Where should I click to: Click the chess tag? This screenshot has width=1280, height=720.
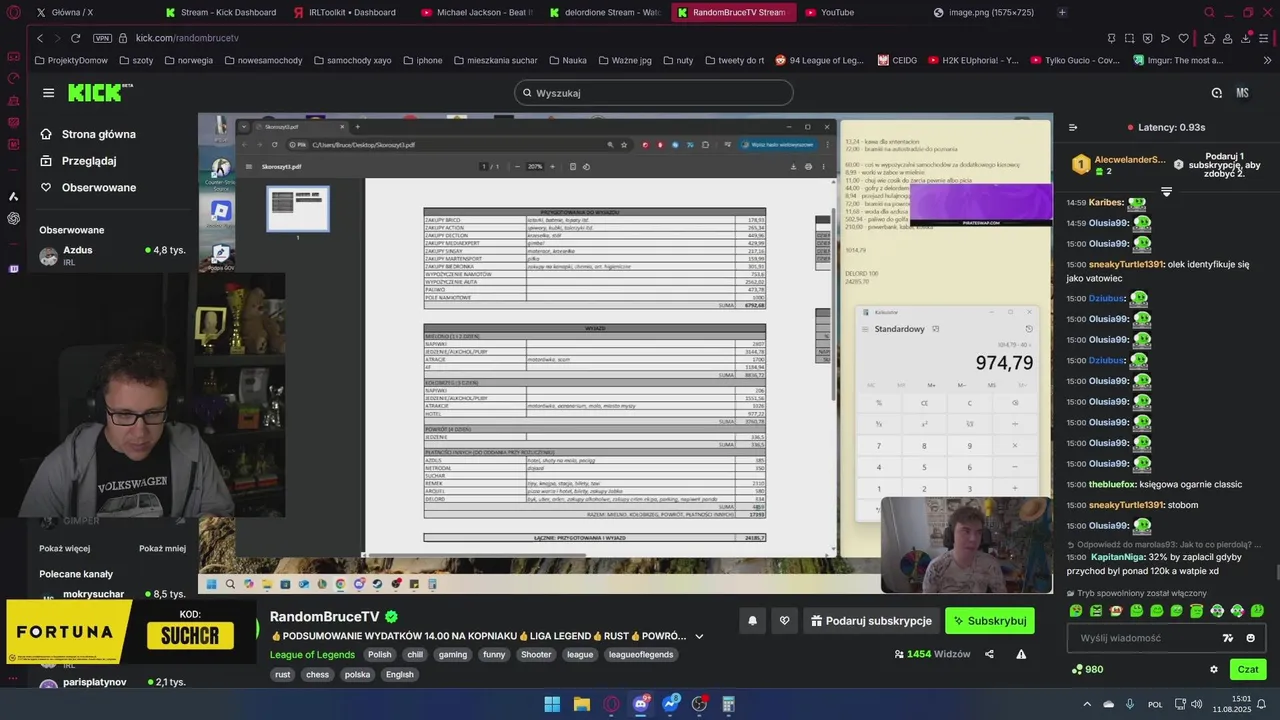tap(317, 675)
